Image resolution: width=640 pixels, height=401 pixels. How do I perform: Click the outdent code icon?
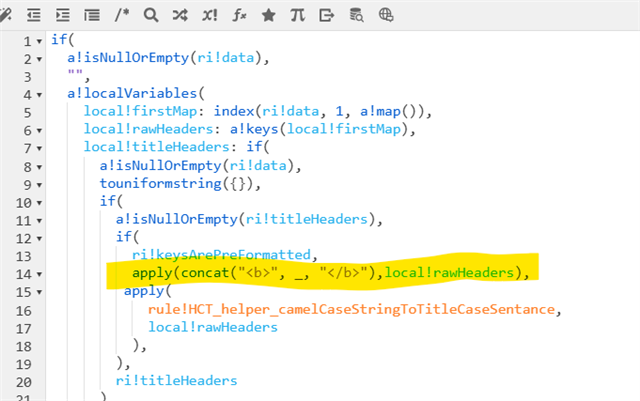34,15
